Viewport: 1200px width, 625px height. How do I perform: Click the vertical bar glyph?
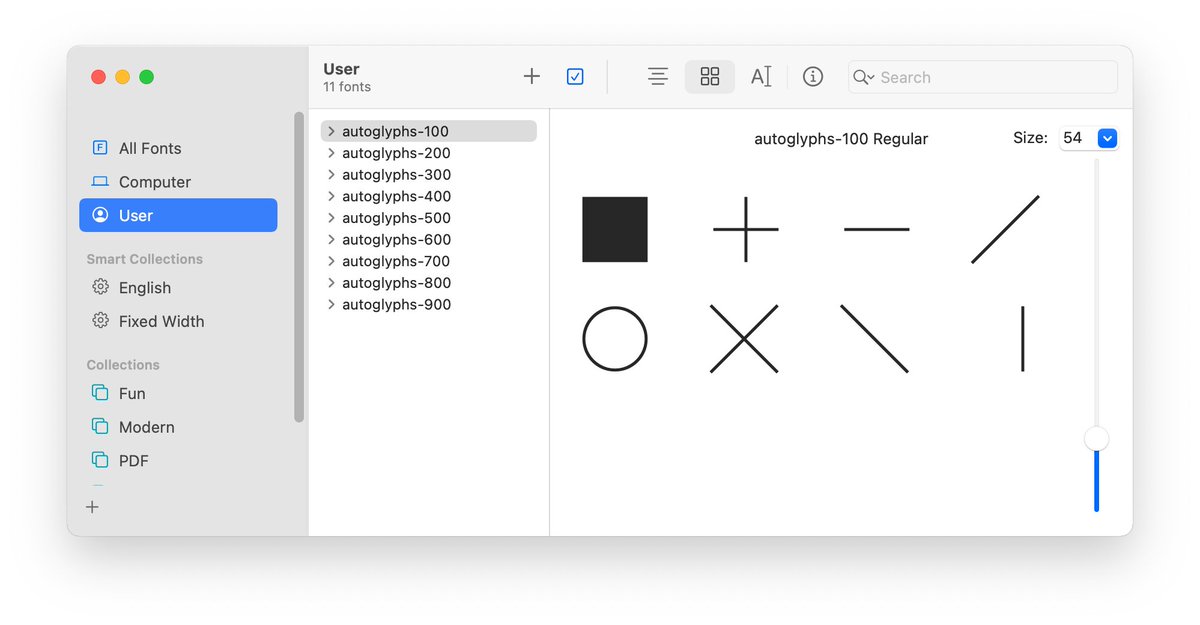click(x=1022, y=339)
